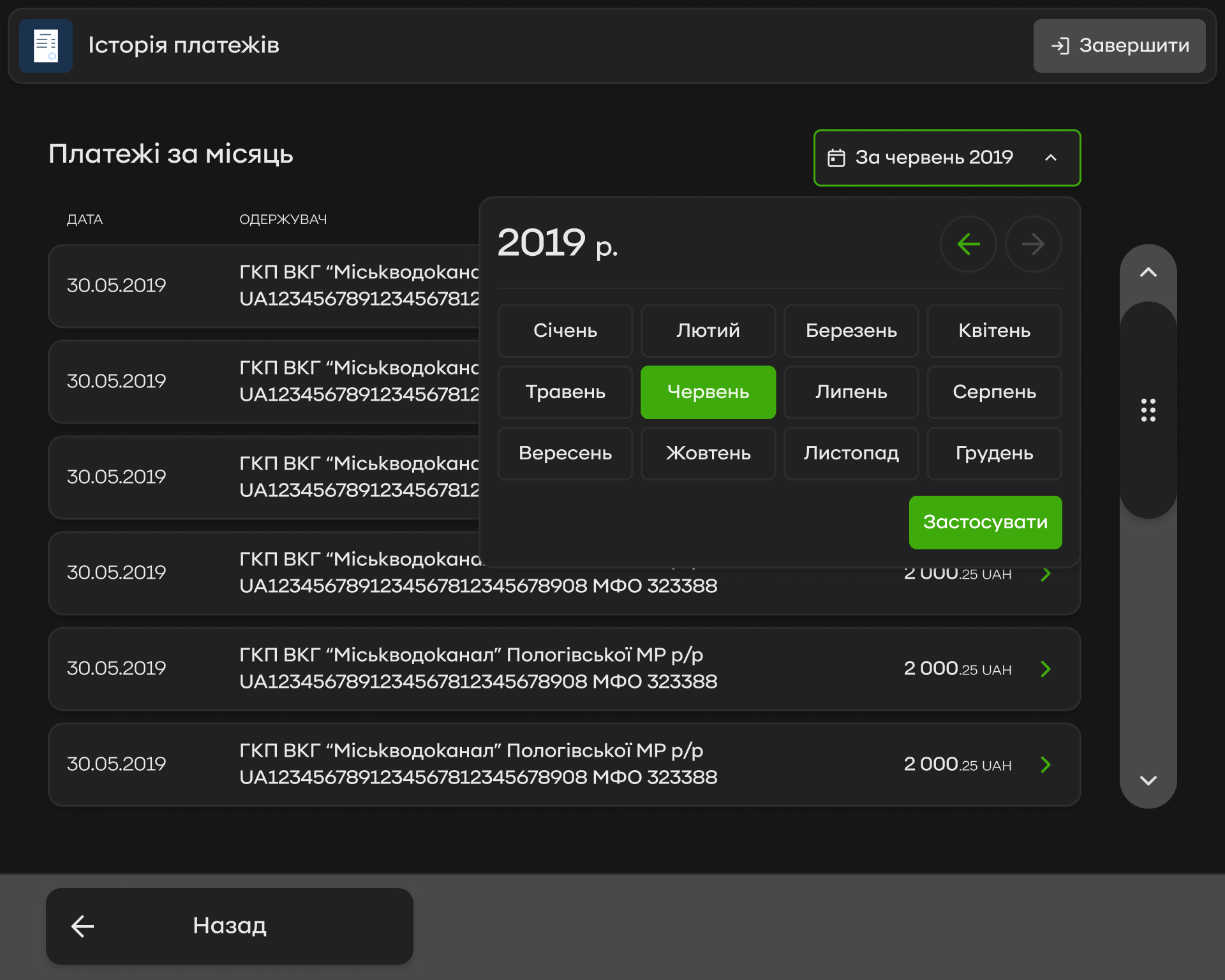Open details chevron of last payment row
This screenshot has width=1225, height=980.
(x=1045, y=764)
